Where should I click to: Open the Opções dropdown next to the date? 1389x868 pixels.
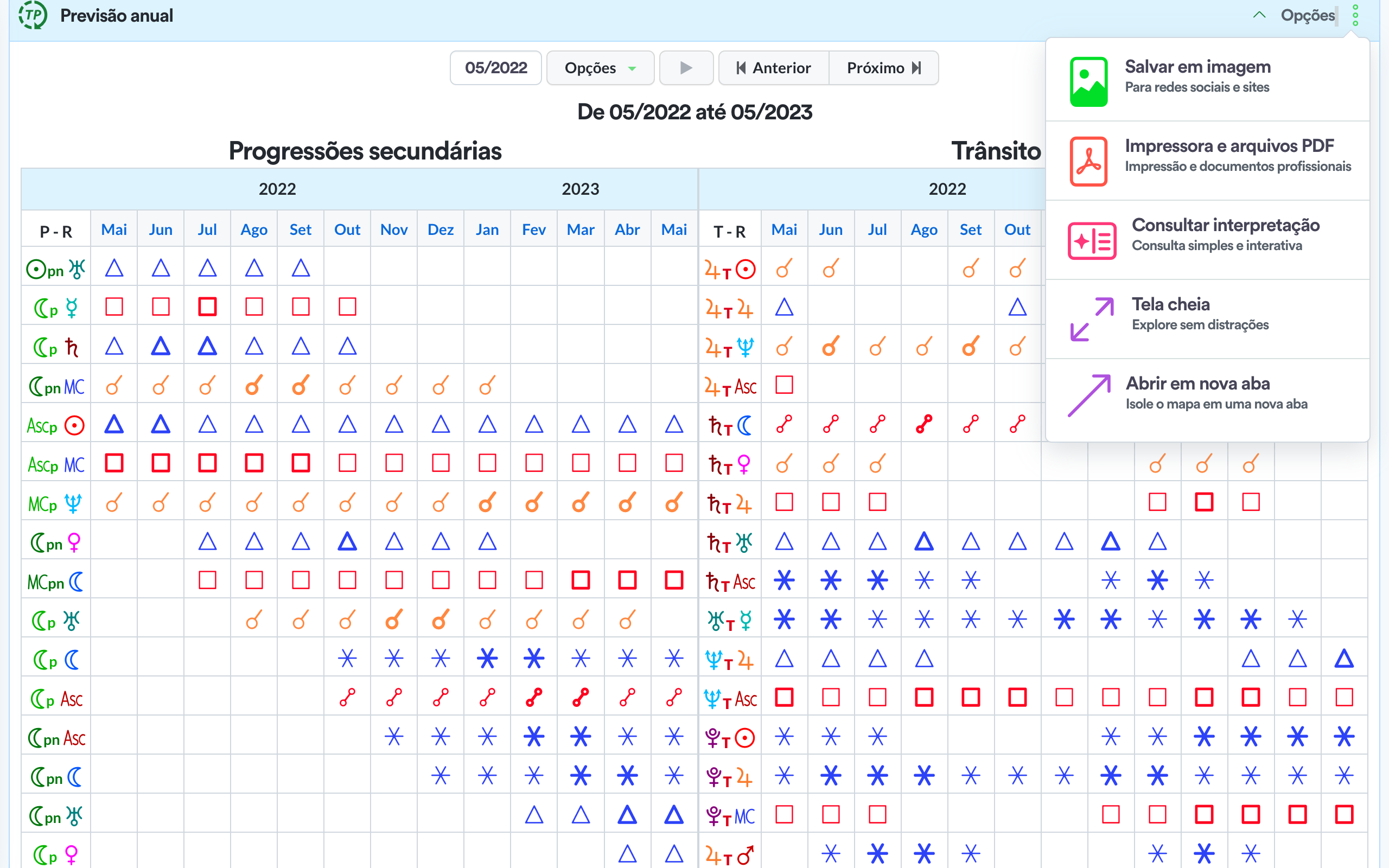(600, 68)
